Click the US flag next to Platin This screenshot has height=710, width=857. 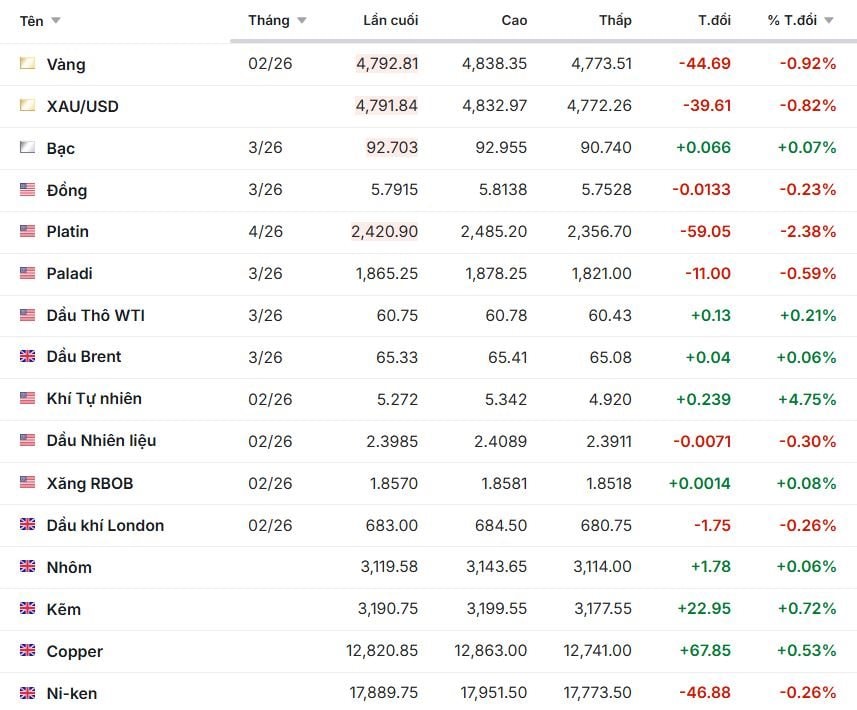pyautogui.click(x=27, y=231)
